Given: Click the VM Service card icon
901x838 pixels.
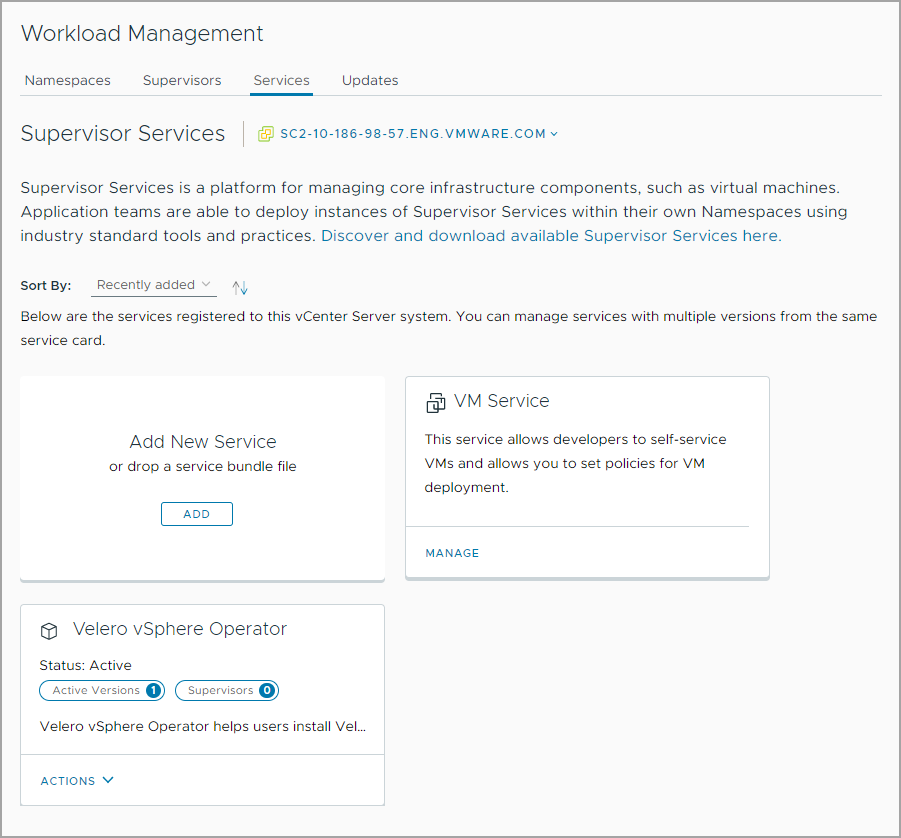Looking at the screenshot, I should tap(435, 402).
